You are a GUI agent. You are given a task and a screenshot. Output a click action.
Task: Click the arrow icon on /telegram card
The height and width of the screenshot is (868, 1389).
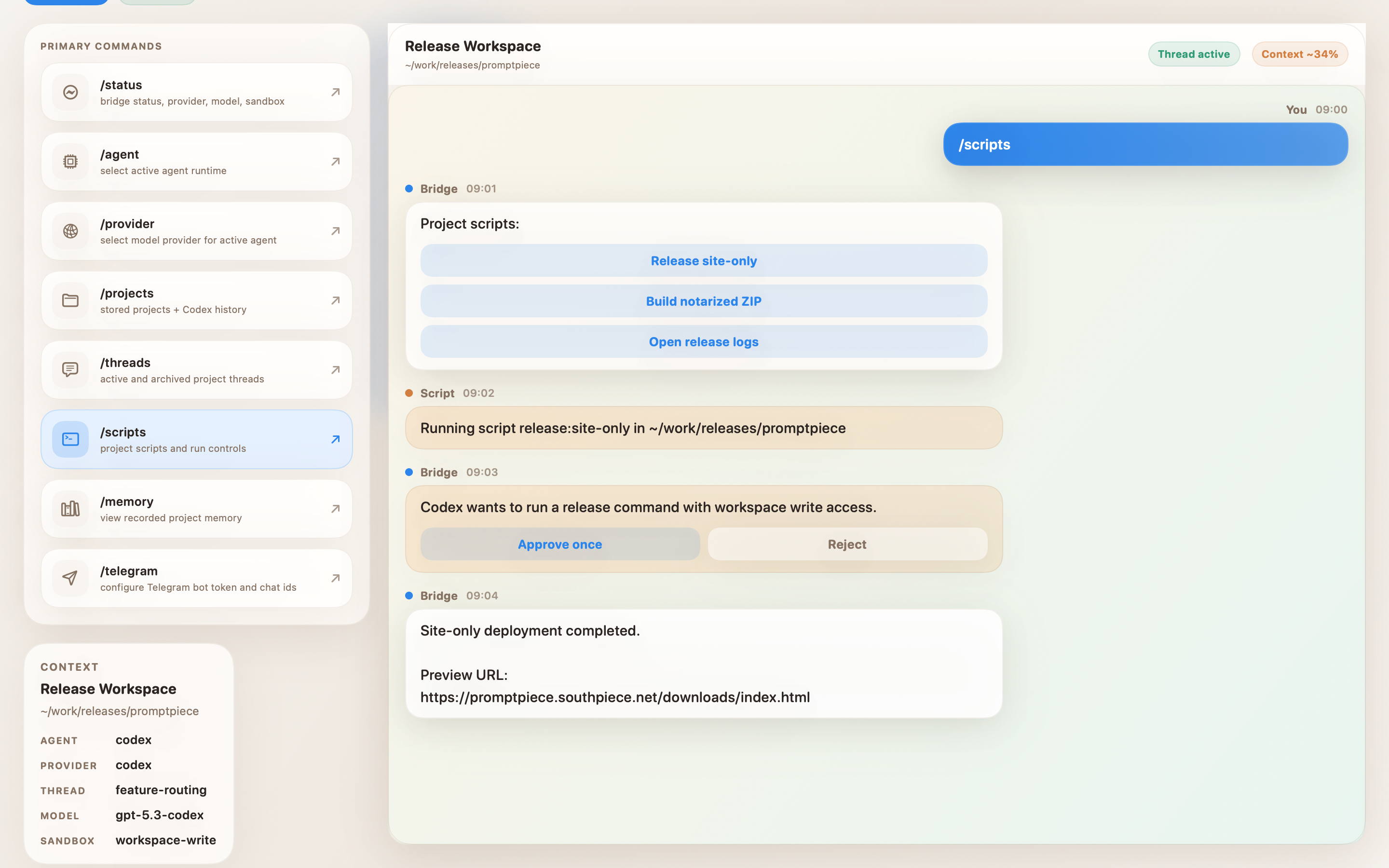[335, 578]
